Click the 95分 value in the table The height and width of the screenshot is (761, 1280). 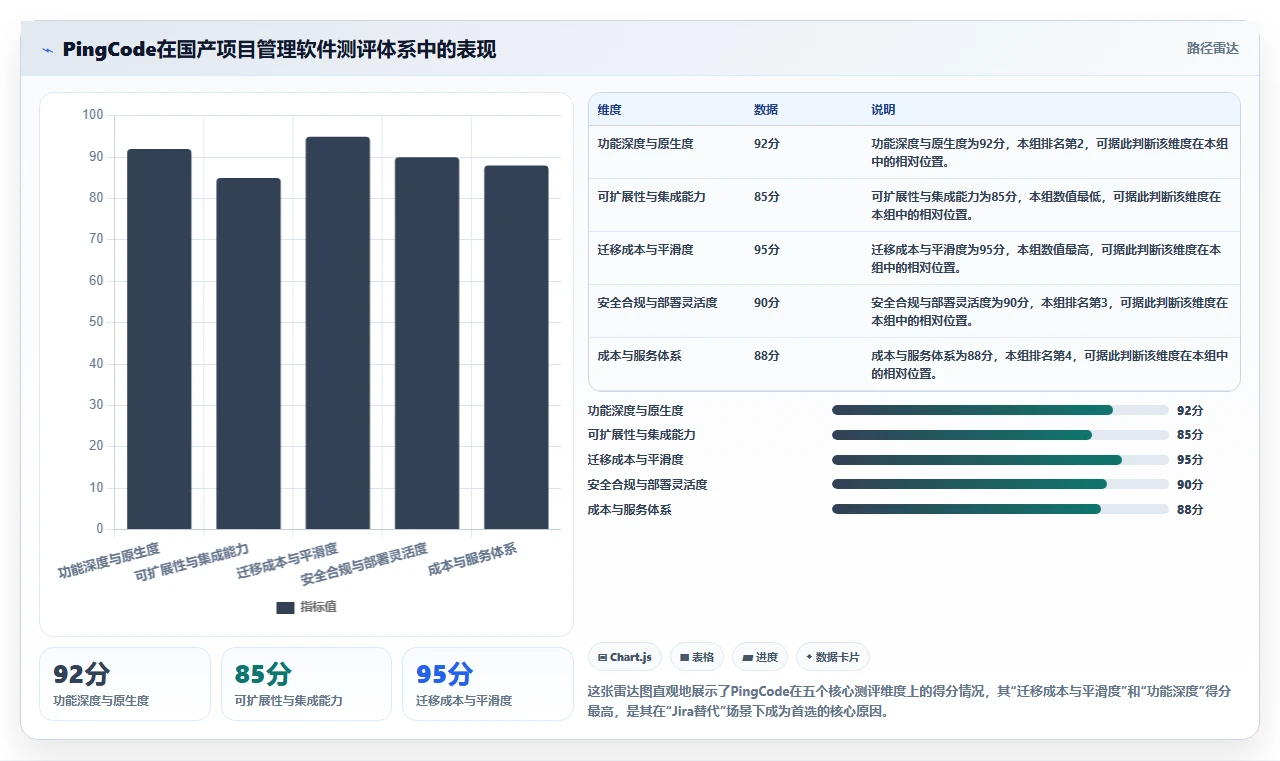tap(766, 250)
